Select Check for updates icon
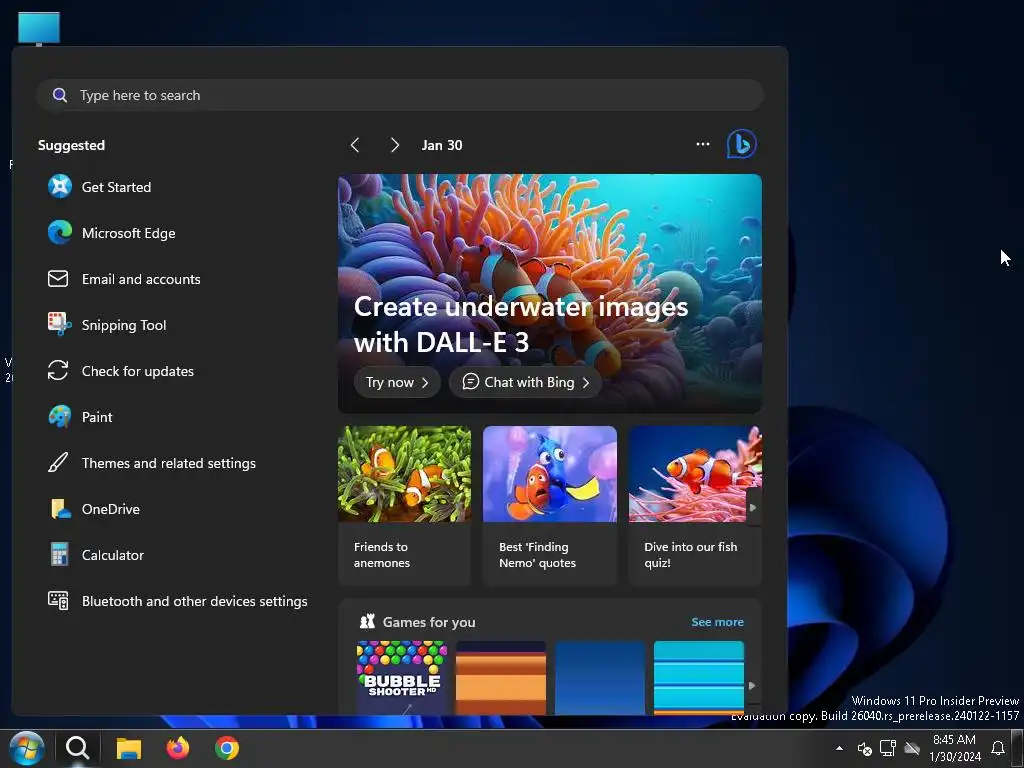The height and width of the screenshot is (768, 1024). click(x=58, y=370)
